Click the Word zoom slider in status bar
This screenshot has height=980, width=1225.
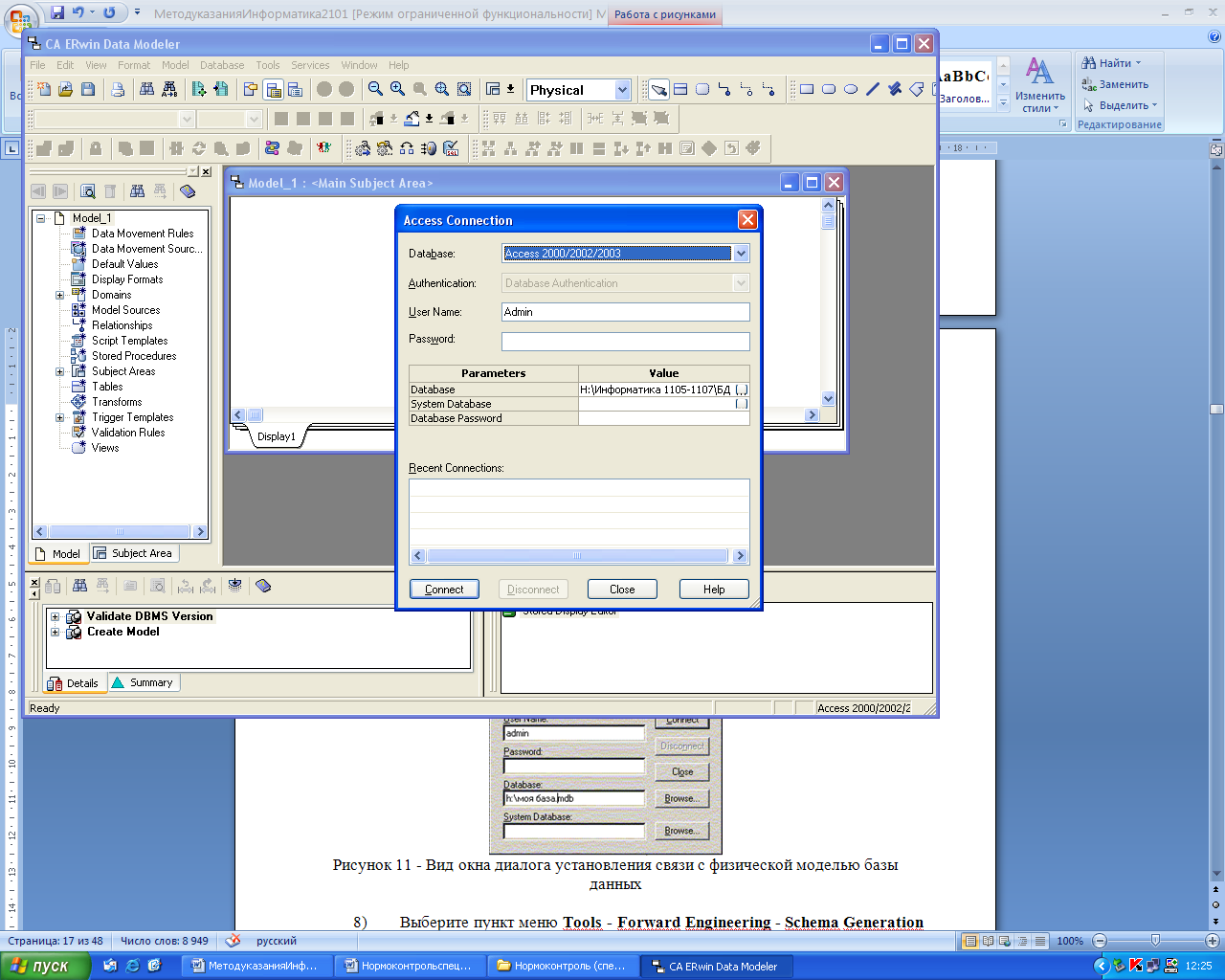[x=1155, y=941]
